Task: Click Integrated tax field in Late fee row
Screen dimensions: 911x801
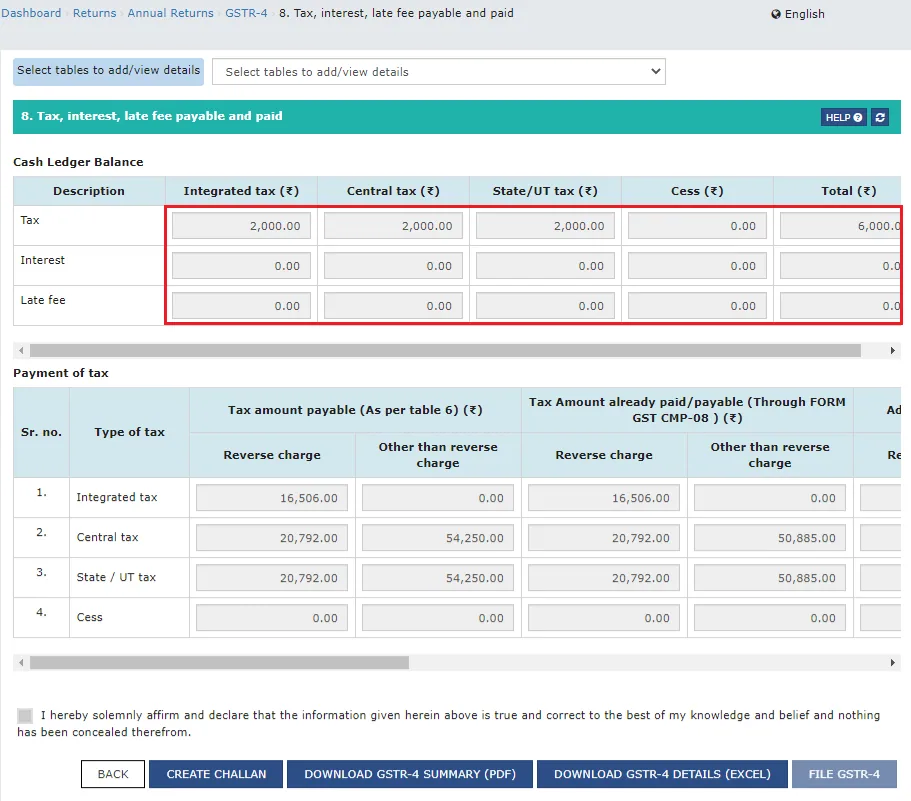Action: pos(241,306)
